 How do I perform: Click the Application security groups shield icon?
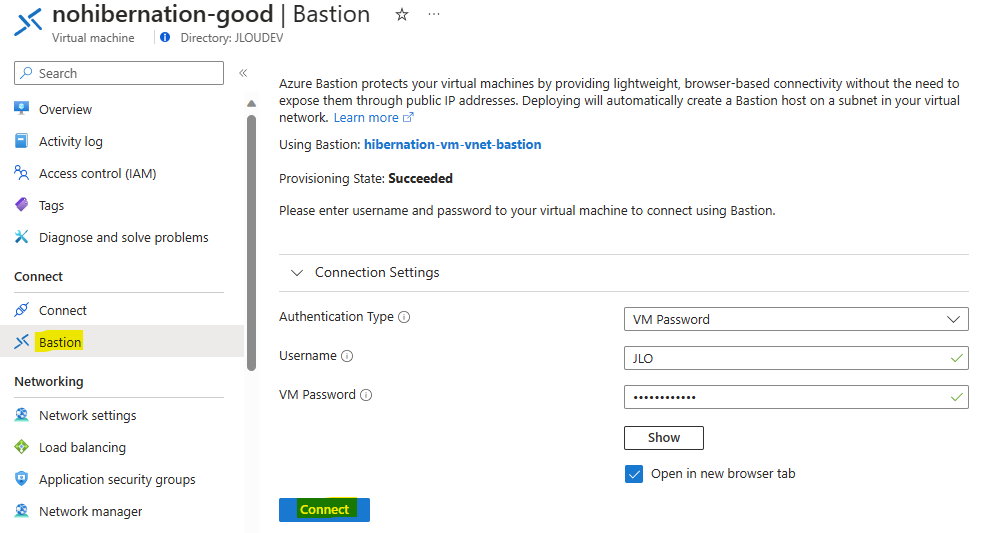pyautogui.click(x=22, y=478)
